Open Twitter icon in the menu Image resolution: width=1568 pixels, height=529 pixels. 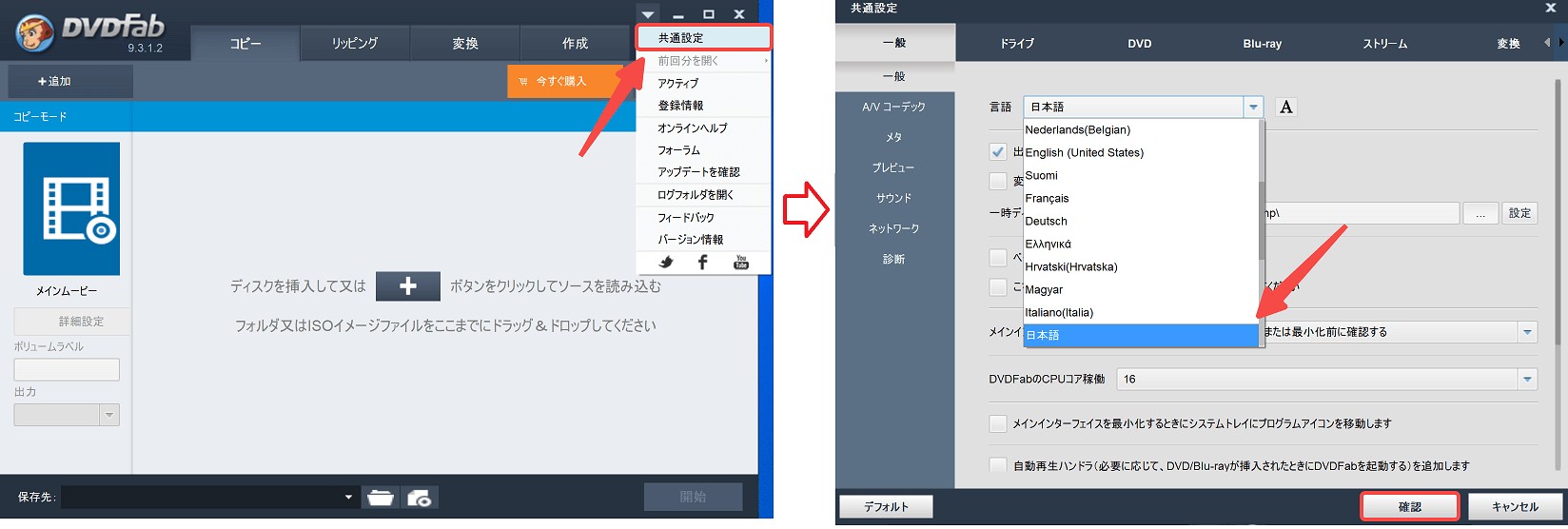pyautogui.click(x=666, y=263)
